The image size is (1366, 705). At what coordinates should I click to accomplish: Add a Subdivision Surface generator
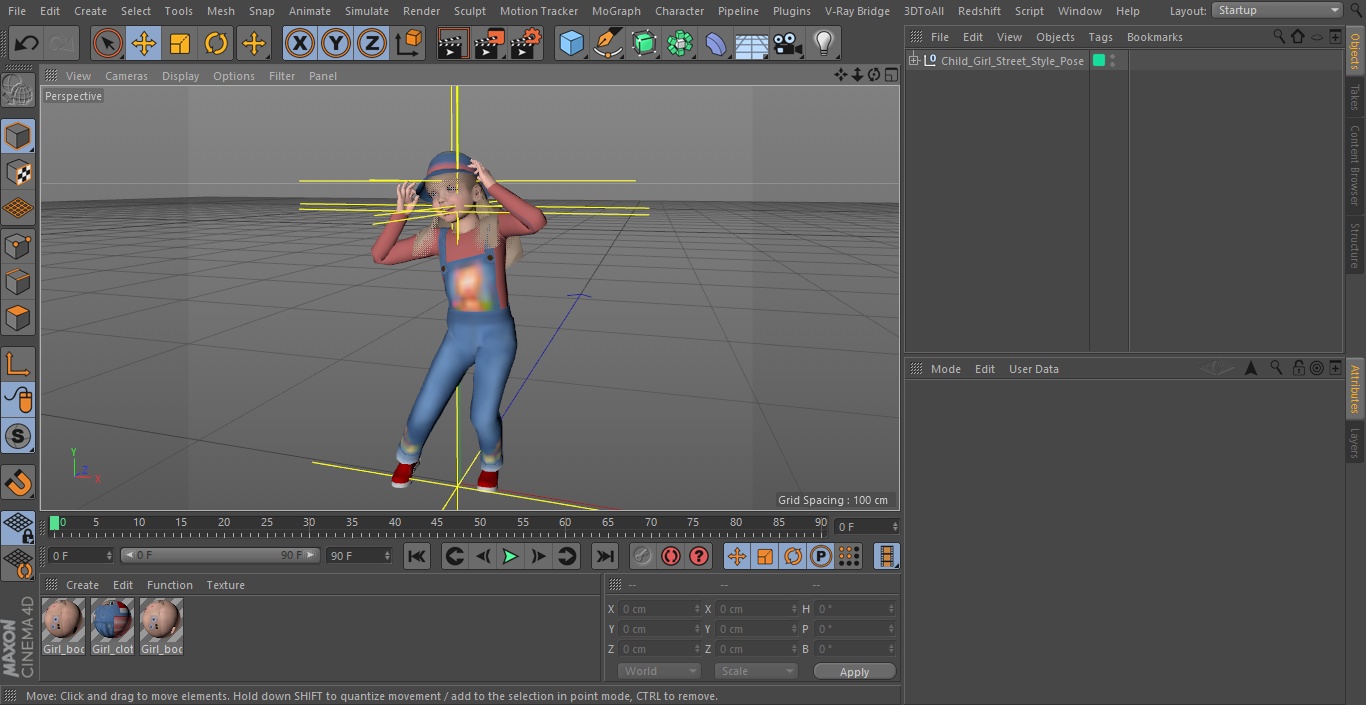[x=644, y=43]
